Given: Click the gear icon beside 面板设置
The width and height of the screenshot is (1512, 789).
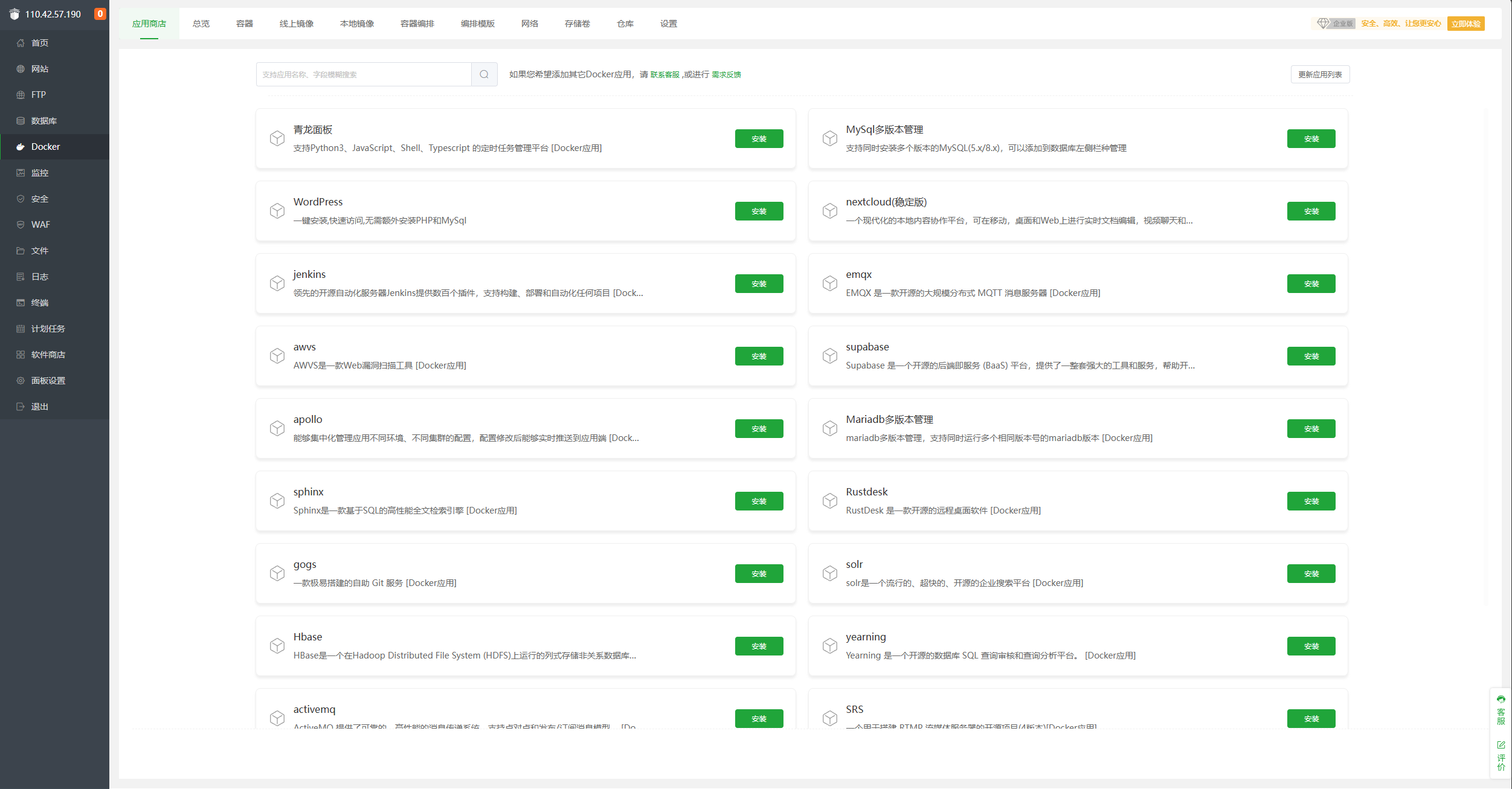Looking at the screenshot, I should 21,381.
